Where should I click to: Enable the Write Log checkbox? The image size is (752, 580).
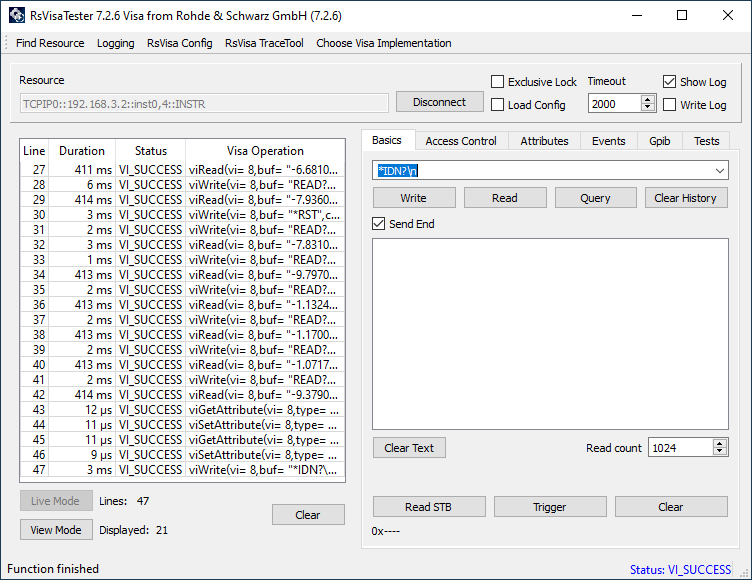tap(670, 105)
